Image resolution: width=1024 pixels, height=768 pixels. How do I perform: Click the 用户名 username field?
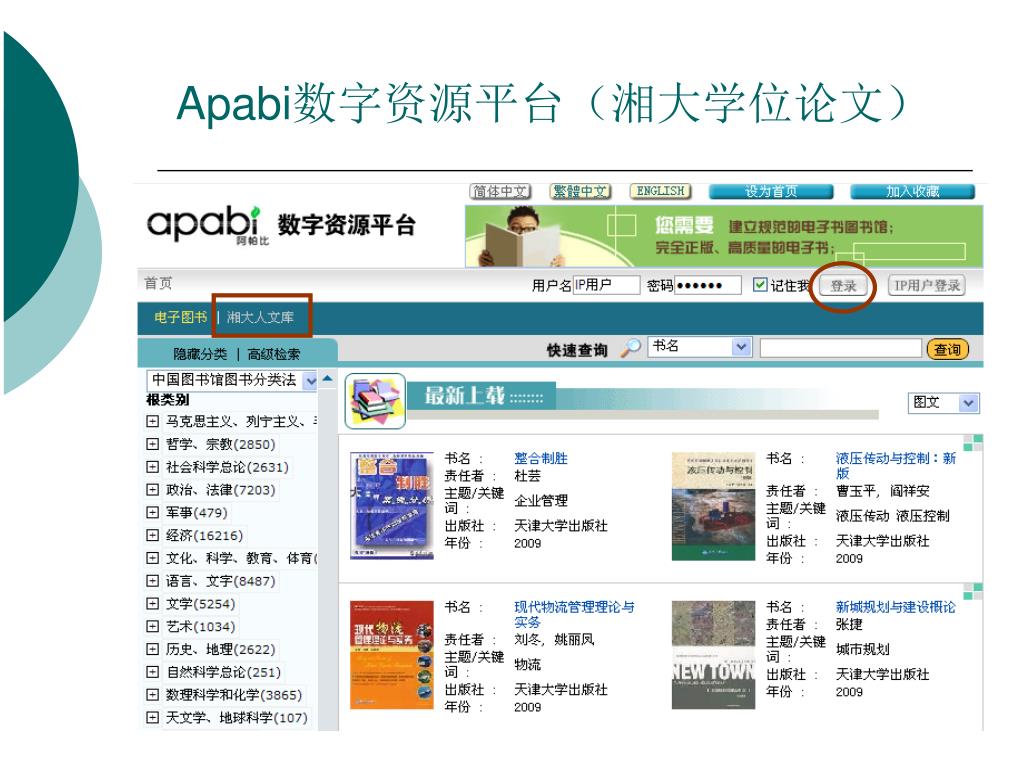(606, 285)
